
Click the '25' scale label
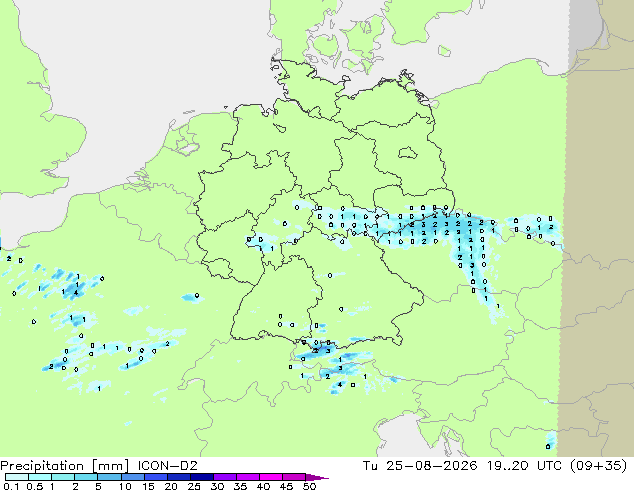194,486
